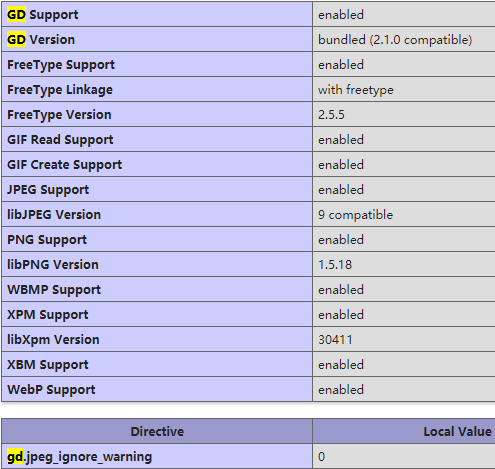Image resolution: width=495 pixels, height=469 pixels.
Task: Click the 'WBMP Support' label
Action: point(54,290)
